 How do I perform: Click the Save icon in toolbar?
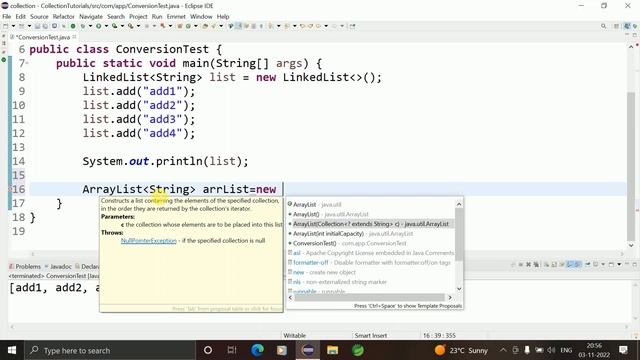click(37, 26)
